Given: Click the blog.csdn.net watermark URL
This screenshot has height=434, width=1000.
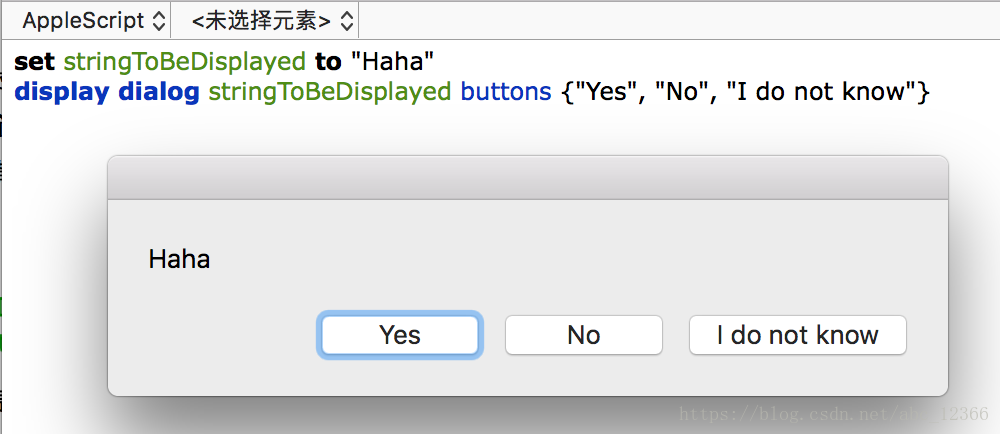Looking at the screenshot, I should (834, 415).
